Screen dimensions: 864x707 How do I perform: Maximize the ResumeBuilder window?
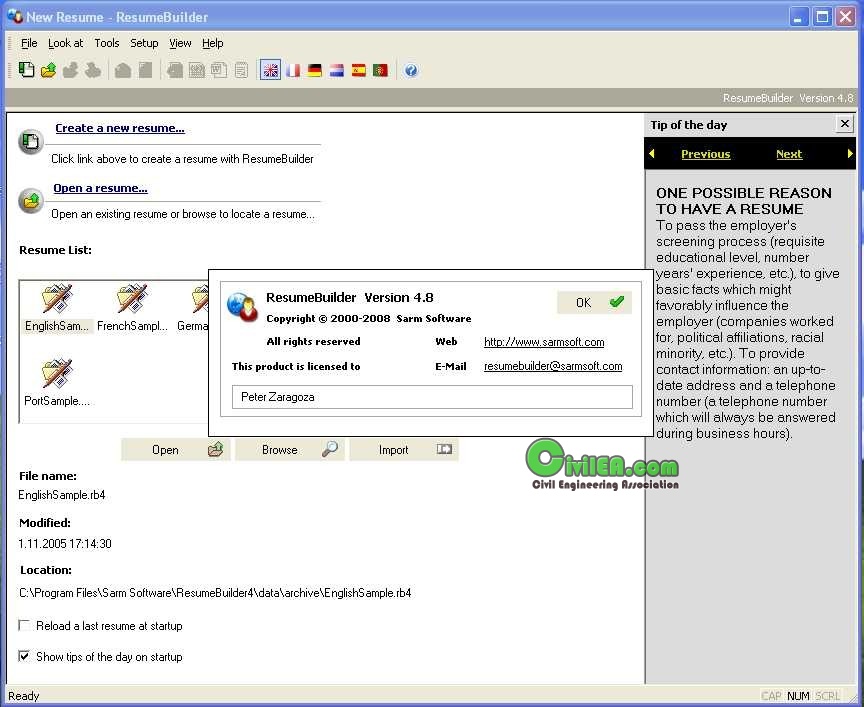point(822,17)
